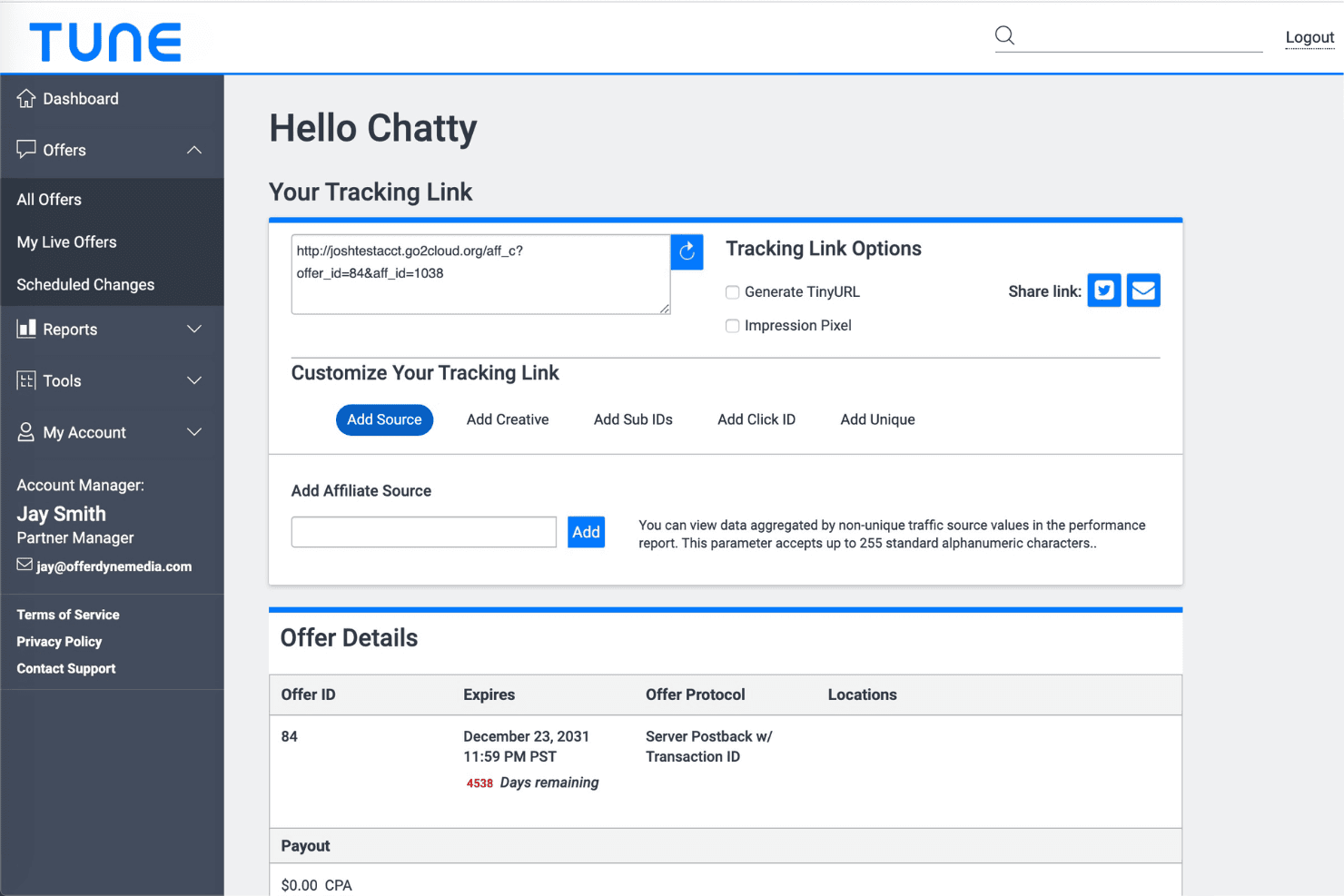Viewport: 1344px width, 896px height.
Task: Click the "$0.00 CPA" payout value
Action: pyautogui.click(x=316, y=885)
